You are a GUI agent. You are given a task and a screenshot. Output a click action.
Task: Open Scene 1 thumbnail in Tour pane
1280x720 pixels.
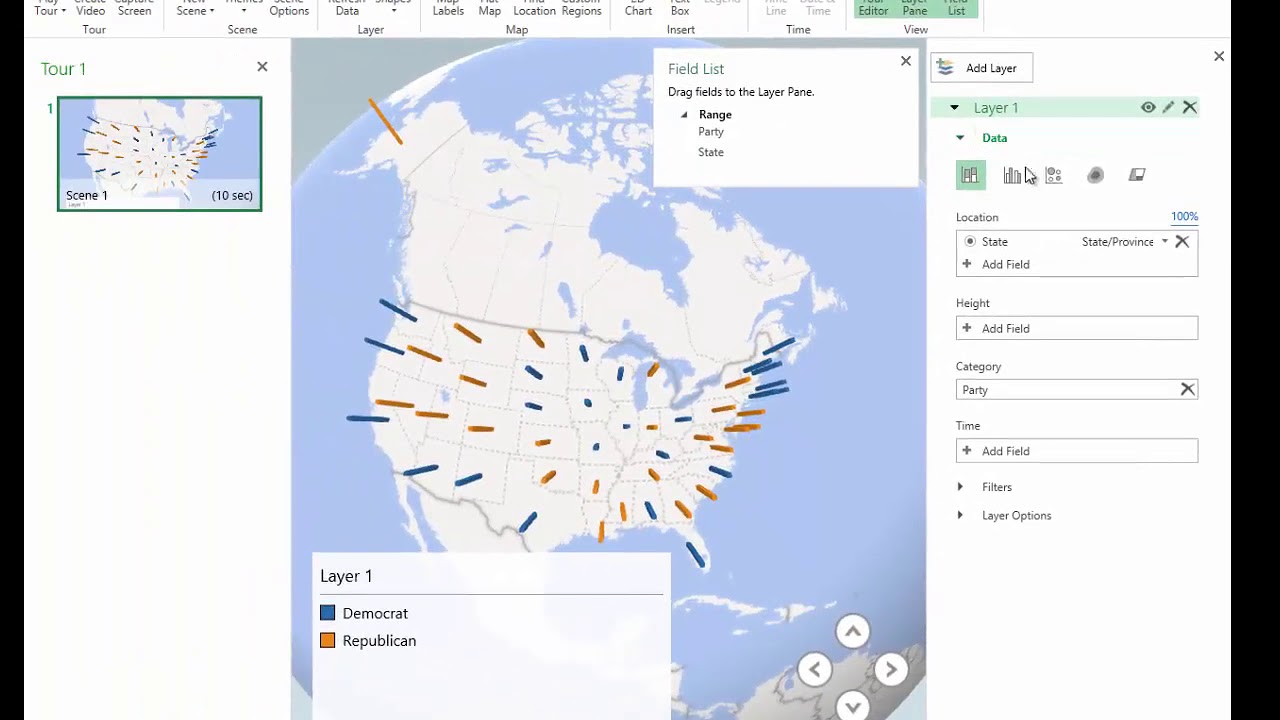[160, 153]
